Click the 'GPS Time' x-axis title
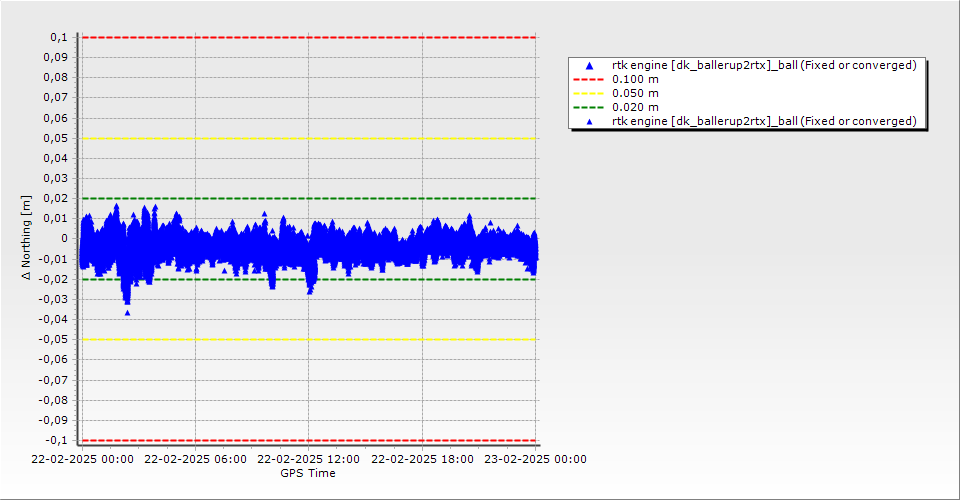The height and width of the screenshot is (500, 960). 308,473
